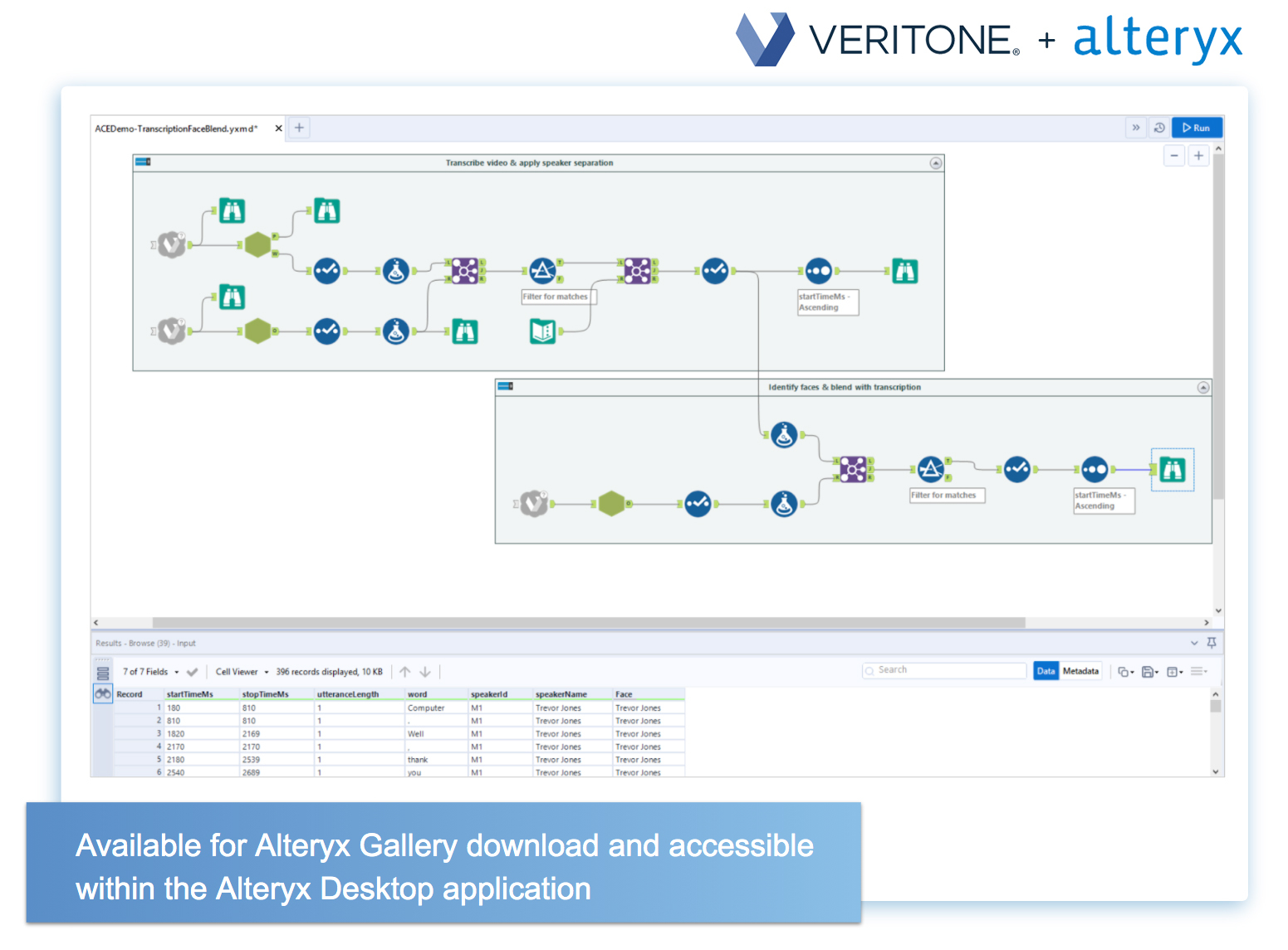Collapse the Transcribe video container
Viewport: 1288px width, 950px height.
click(936, 164)
